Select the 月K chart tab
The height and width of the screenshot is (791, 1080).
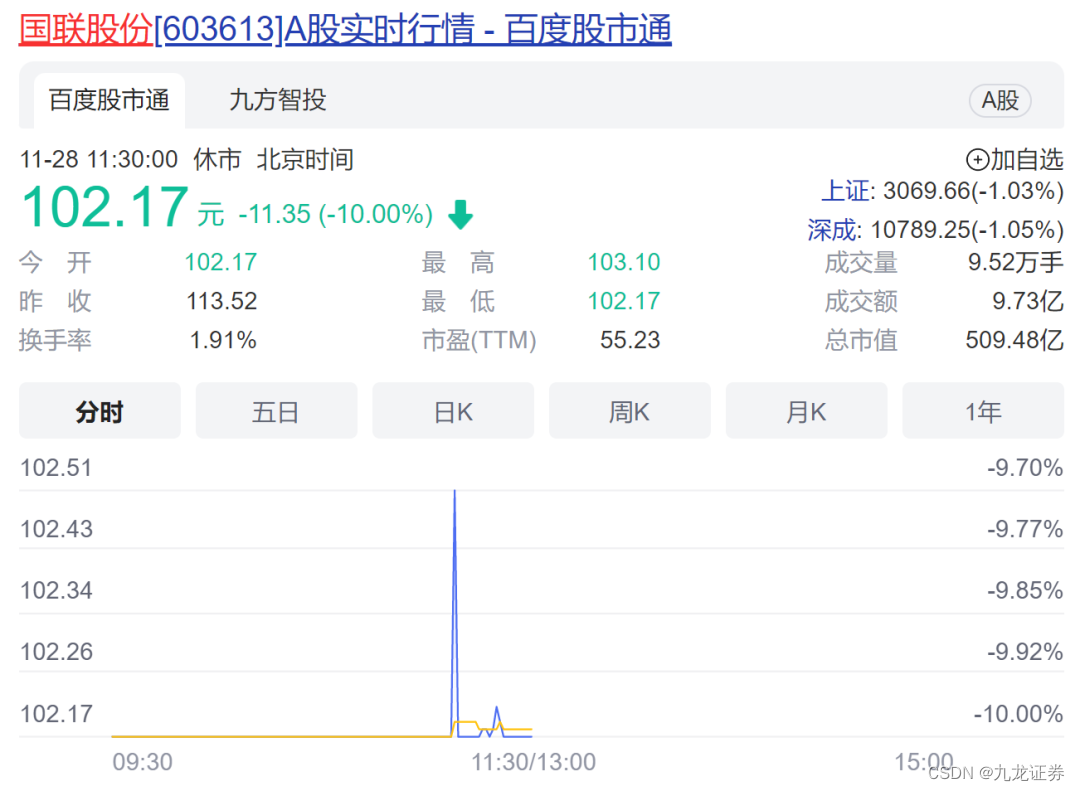pyautogui.click(x=807, y=411)
